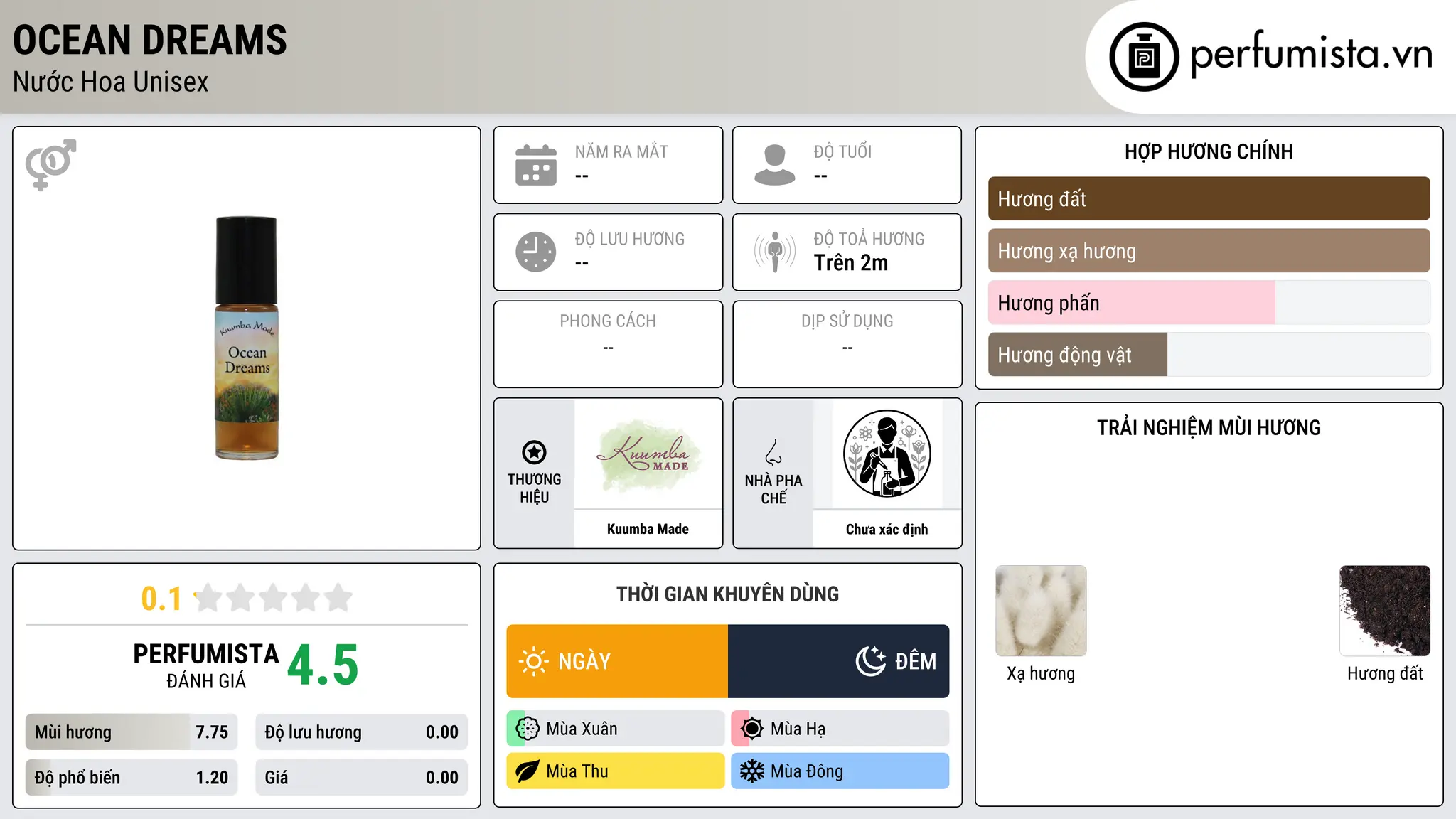The image size is (1456, 819).
Task: Click the snowflake icon for Mùa Đông
Action: [752, 771]
